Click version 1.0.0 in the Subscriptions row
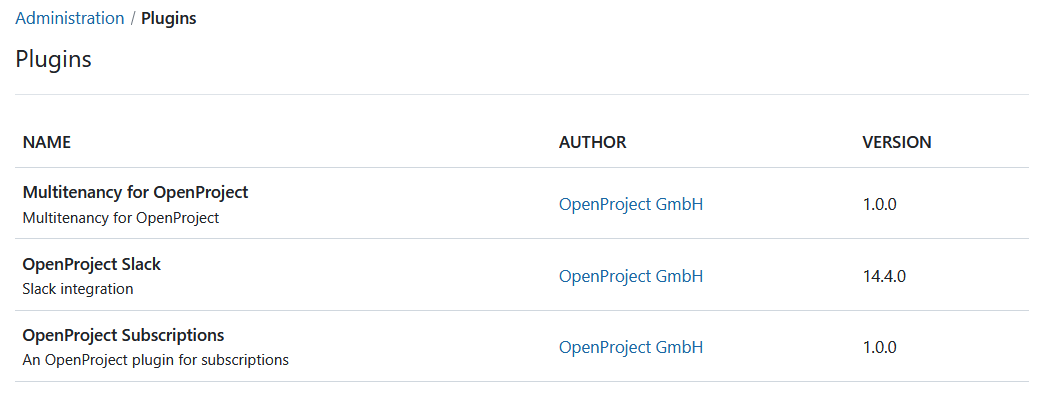The height and width of the screenshot is (412, 1042). [x=879, y=347]
